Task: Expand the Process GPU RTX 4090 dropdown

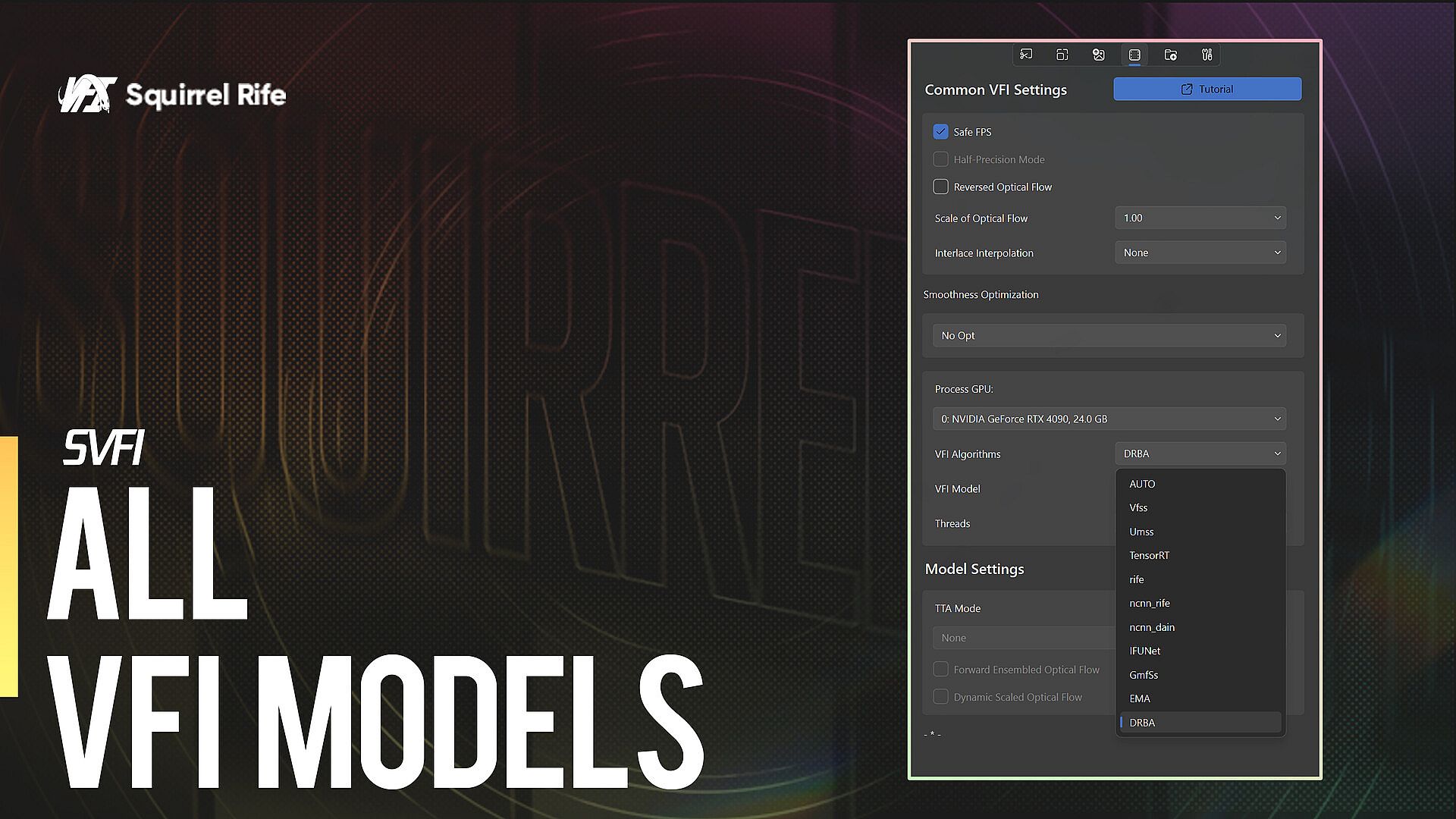Action: click(x=1109, y=419)
